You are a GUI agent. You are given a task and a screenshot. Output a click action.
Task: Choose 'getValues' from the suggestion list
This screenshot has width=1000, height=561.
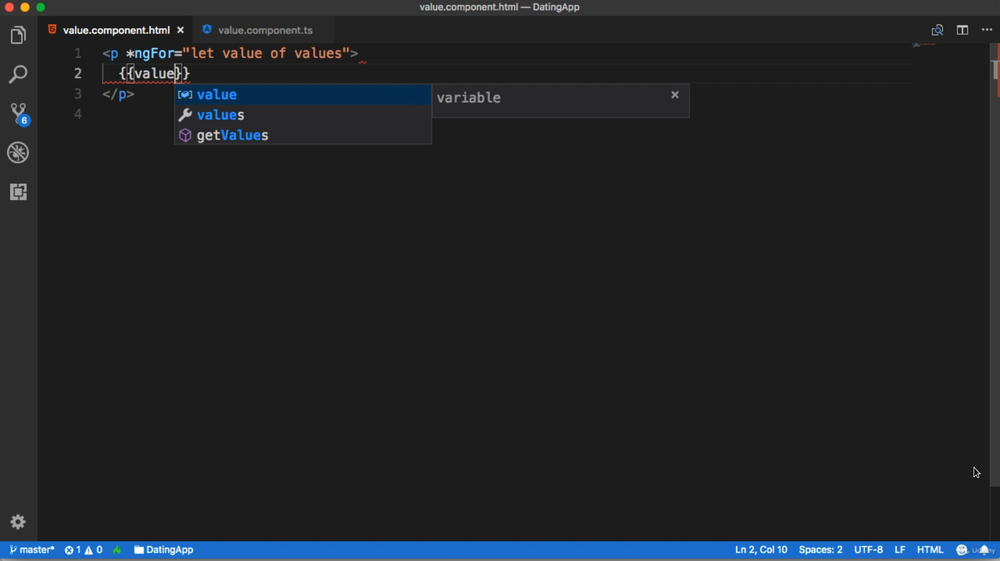pyautogui.click(x=232, y=135)
